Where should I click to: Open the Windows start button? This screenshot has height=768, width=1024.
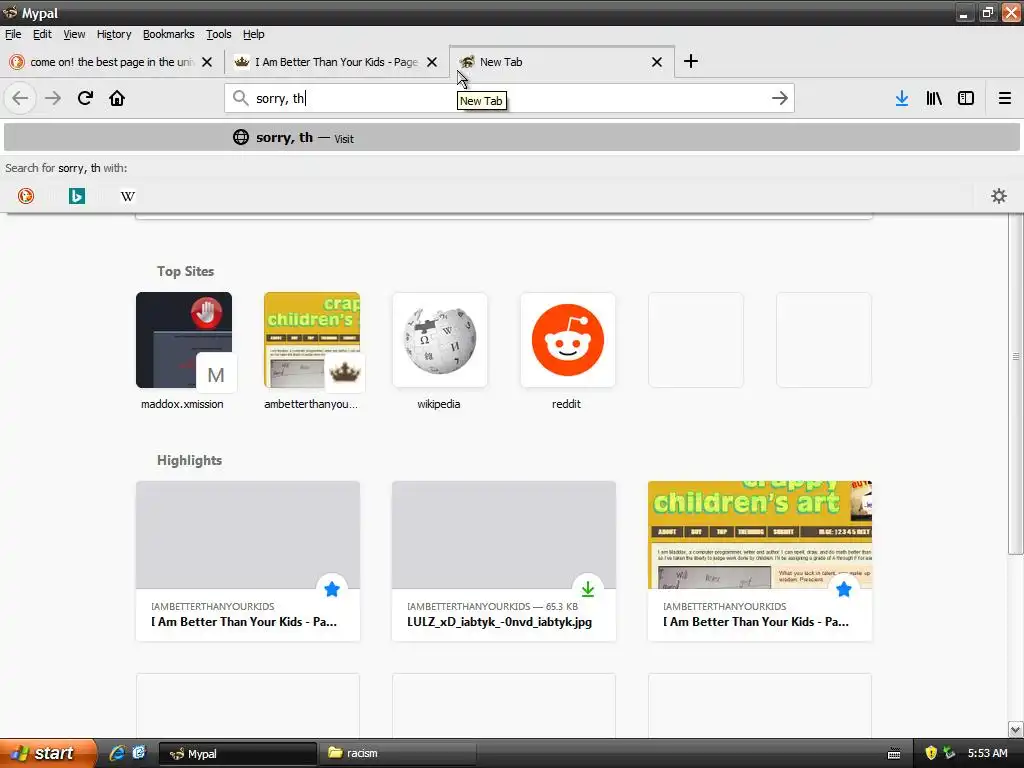pyautogui.click(x=48, y=754)
